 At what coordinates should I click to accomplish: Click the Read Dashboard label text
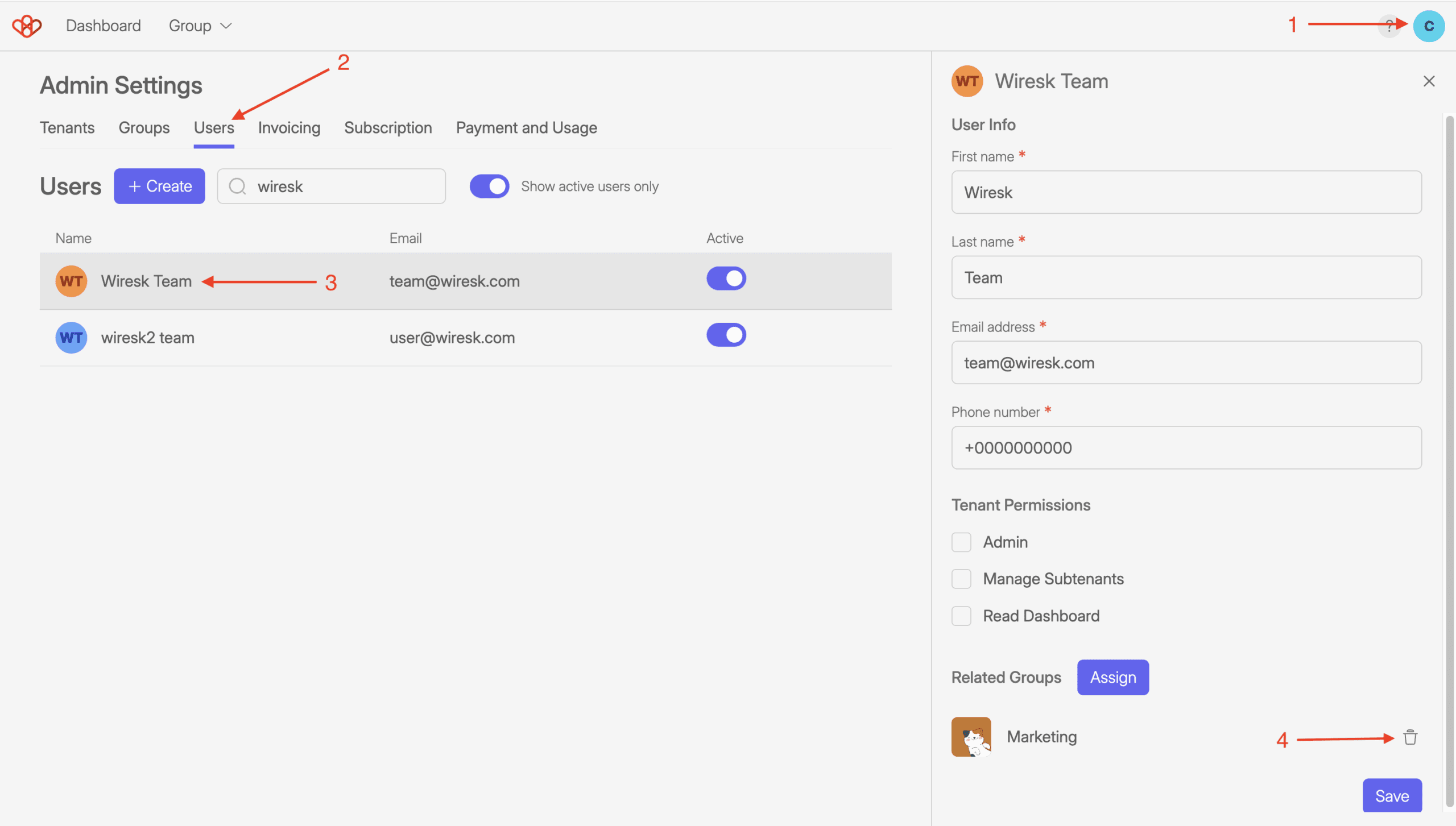(1041, 616)
